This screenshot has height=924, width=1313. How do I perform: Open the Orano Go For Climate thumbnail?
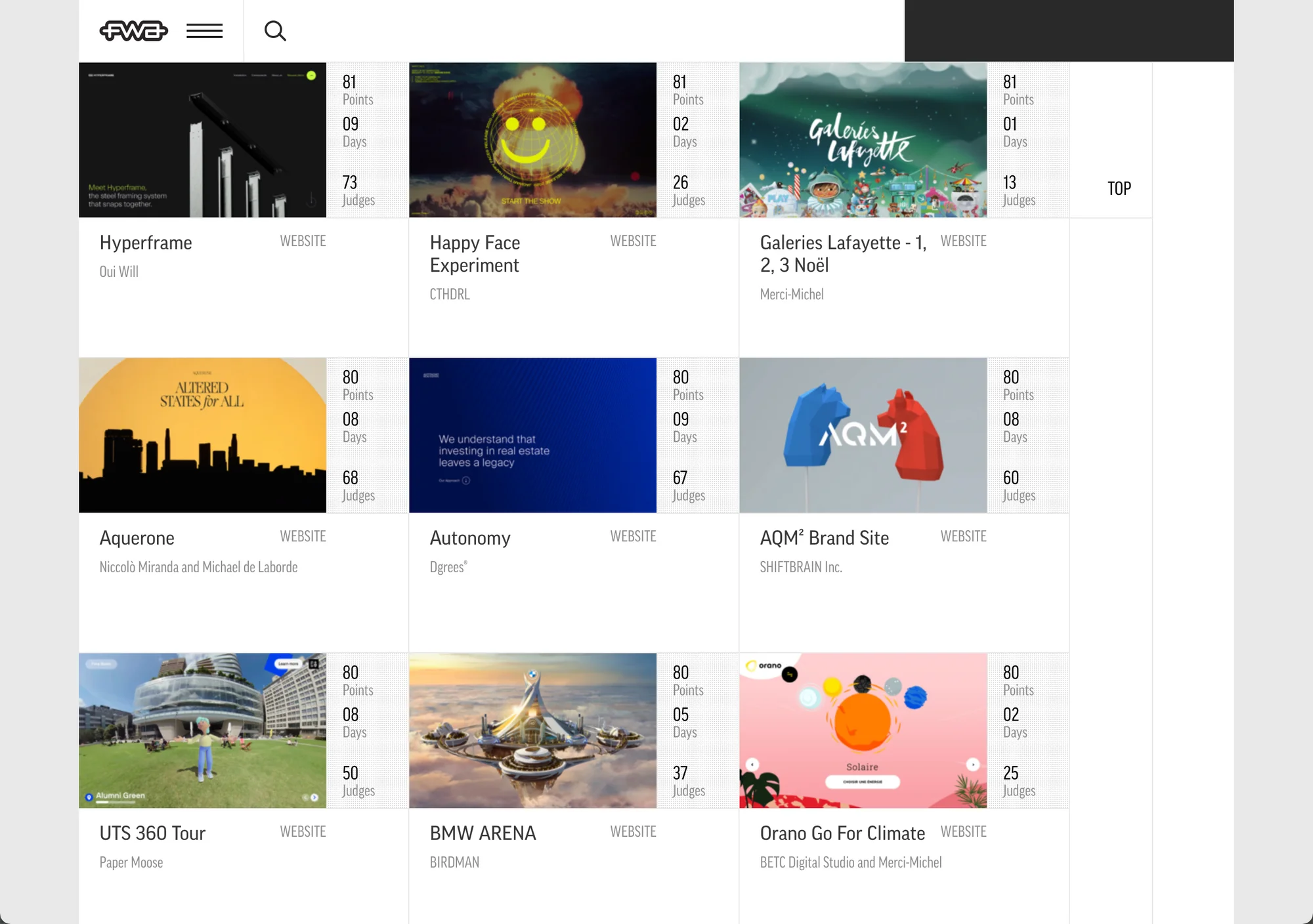click(x=863, y=730)
